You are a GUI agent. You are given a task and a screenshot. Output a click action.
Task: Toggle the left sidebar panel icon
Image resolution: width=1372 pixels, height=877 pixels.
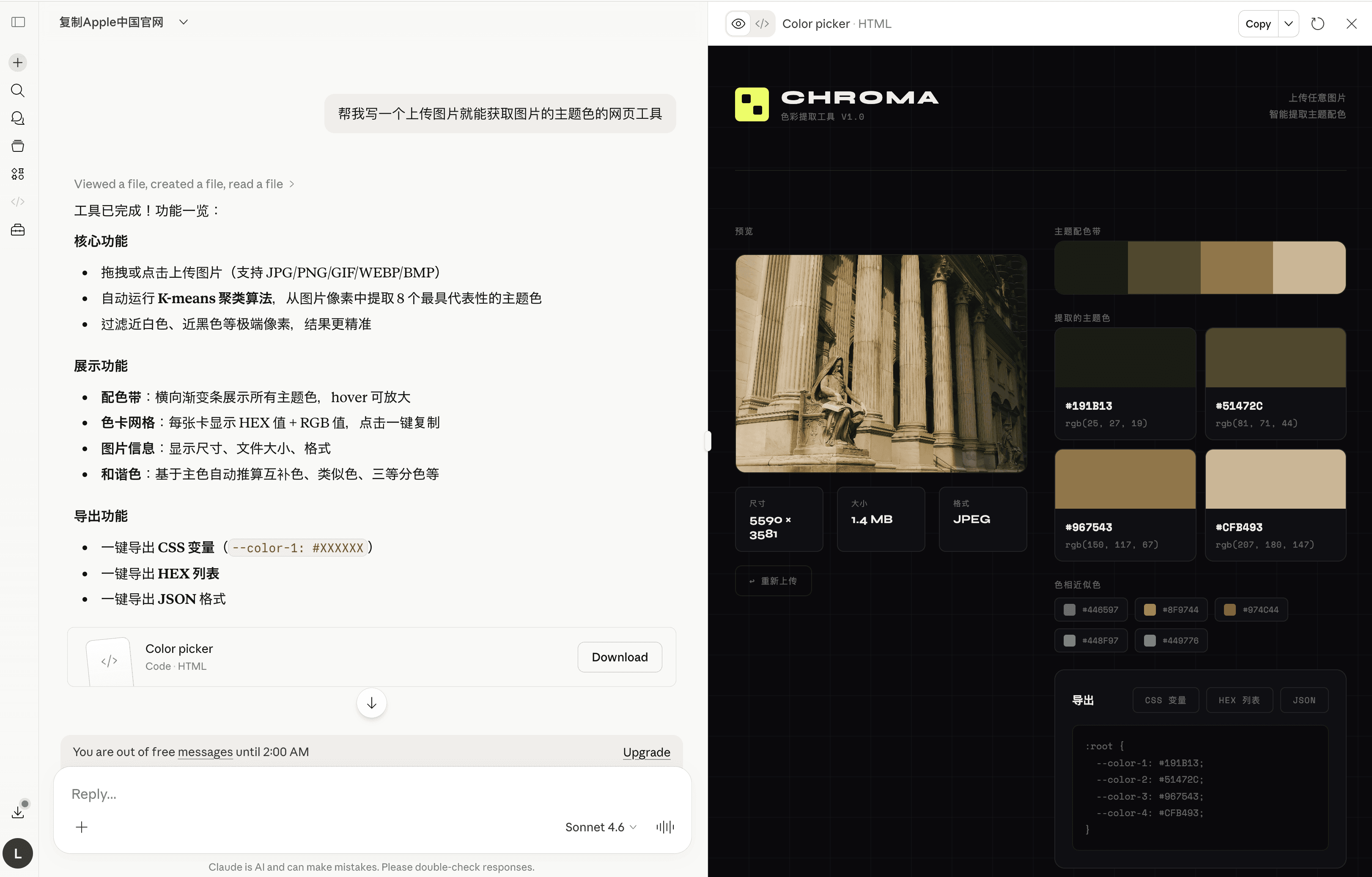18,22
